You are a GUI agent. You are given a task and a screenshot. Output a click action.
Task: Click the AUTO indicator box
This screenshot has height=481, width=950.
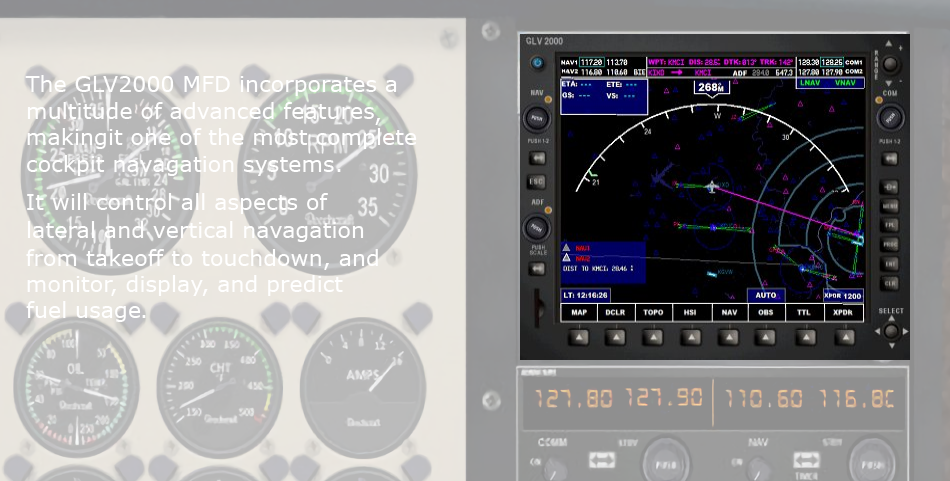pos(766,296)
